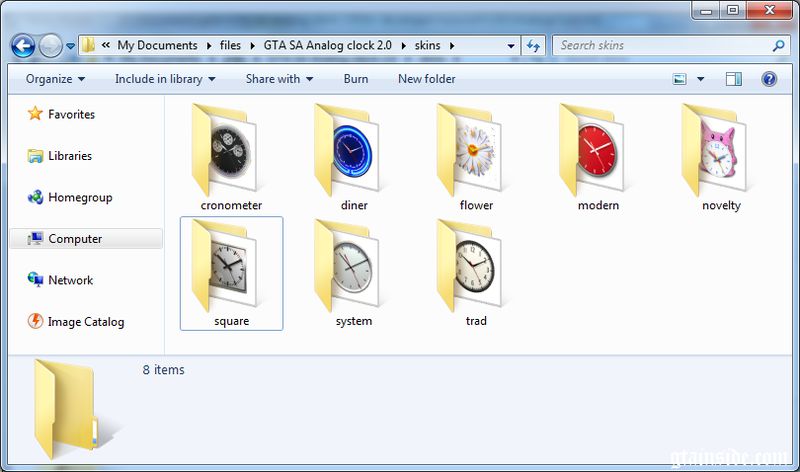Click the skins breadcrumb segment

coord(428,45)
